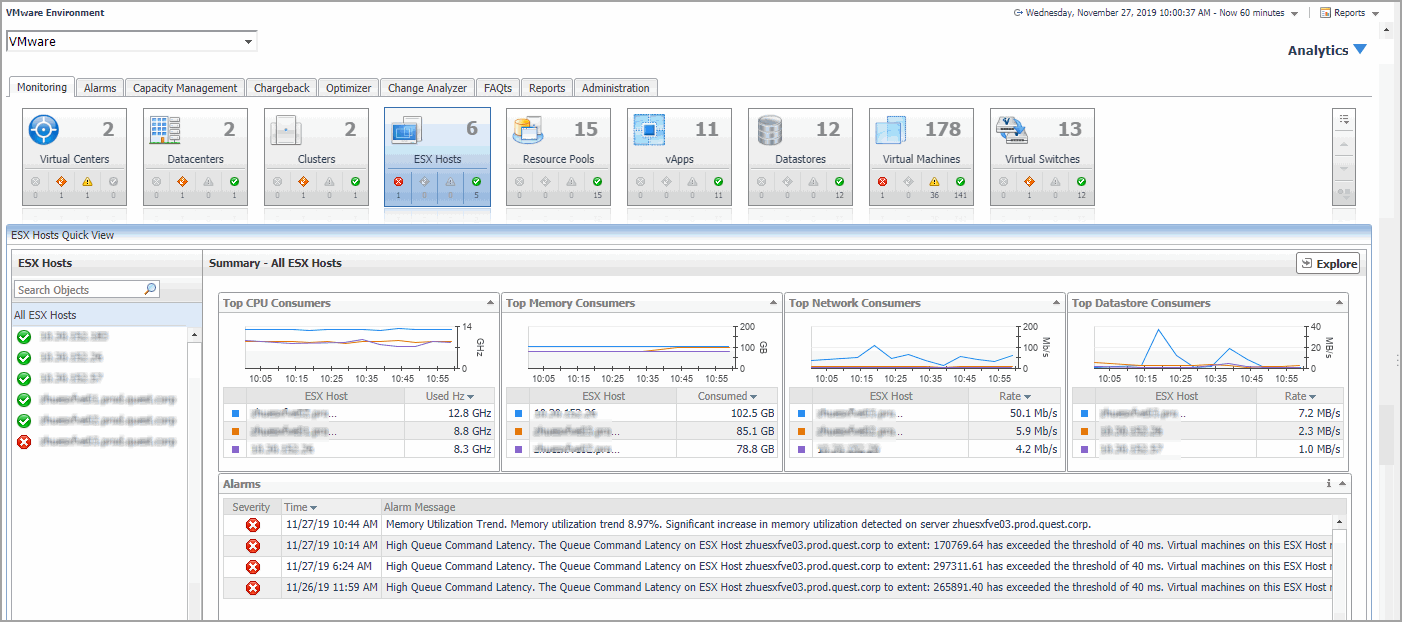The height and width of the screenshot is (622, 1402).
Task: Filter ESX Hosts by critical alarm status
Action: pyautogui.click(x=398, y=182)
